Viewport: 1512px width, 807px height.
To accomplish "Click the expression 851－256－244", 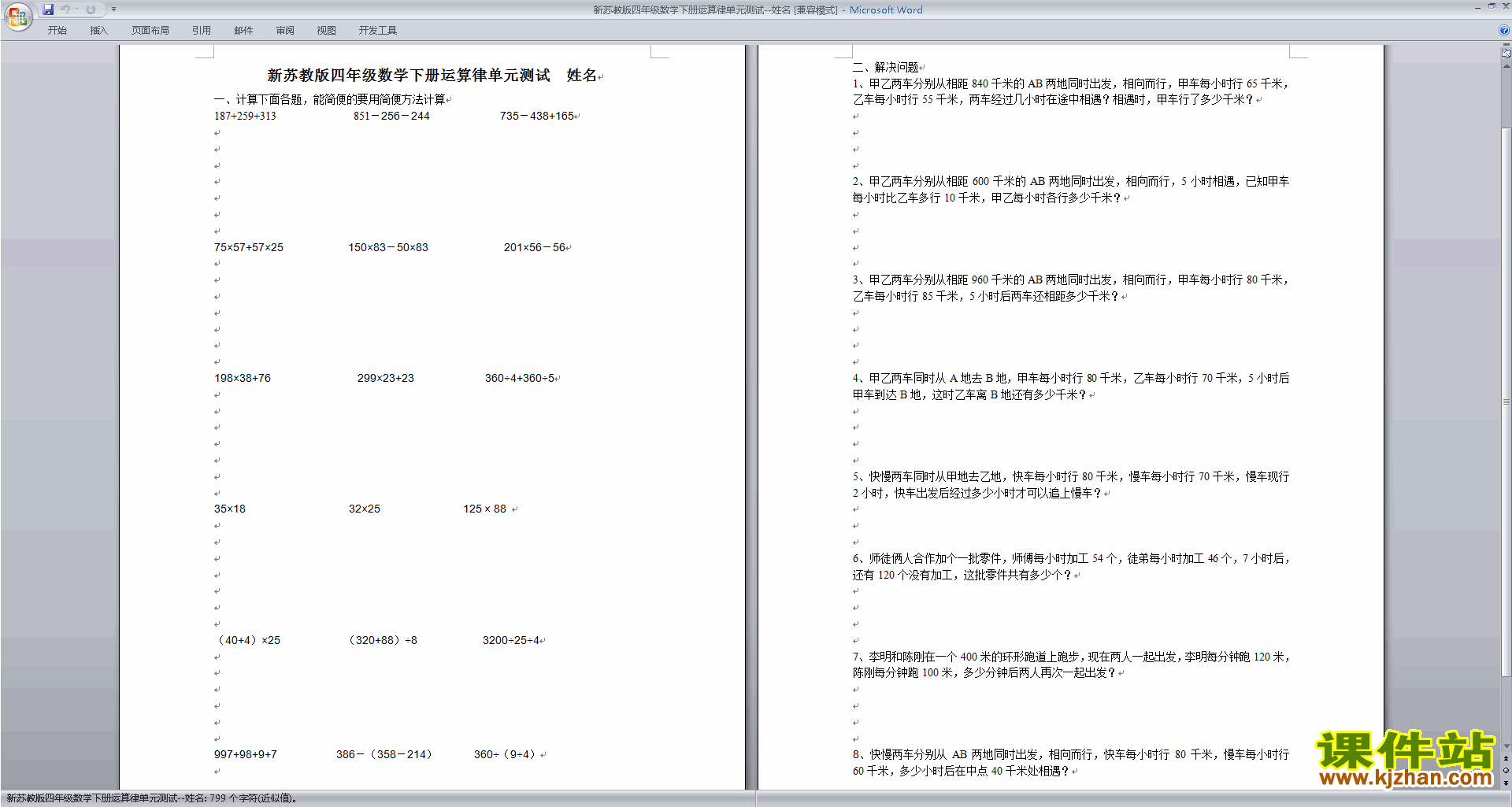I will click(x=391, y=116).
